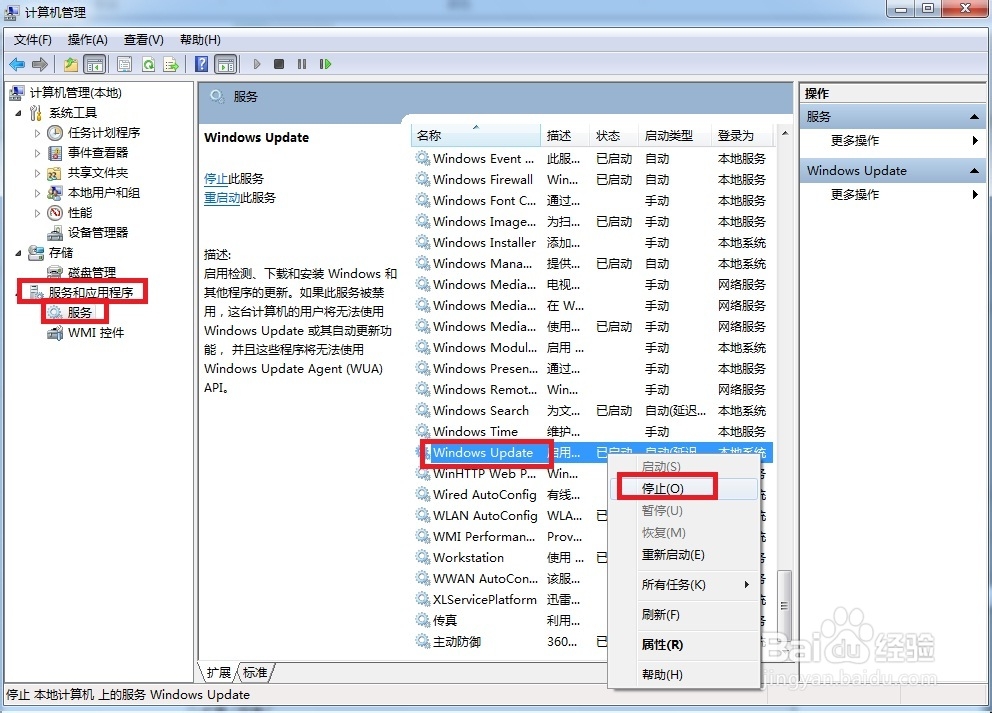Open 文件(F) menu
This screenshot has width=992, height=713.
(x=33, y=40)
